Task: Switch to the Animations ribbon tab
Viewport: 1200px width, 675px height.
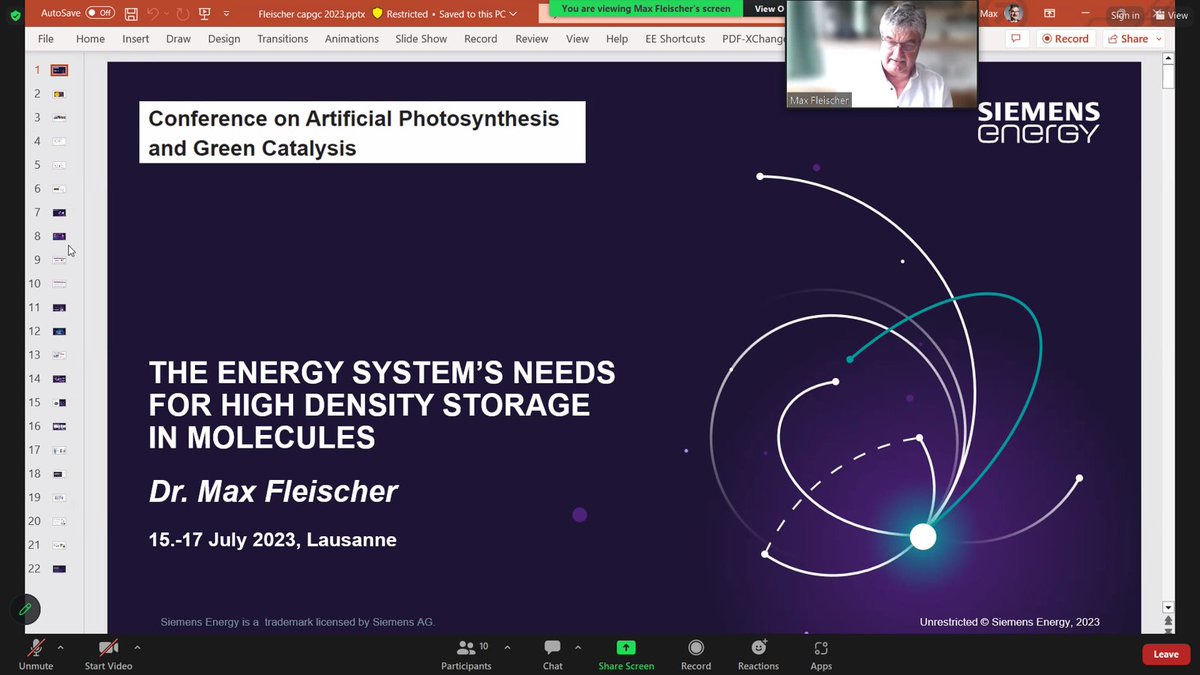Action: (351, 39)
